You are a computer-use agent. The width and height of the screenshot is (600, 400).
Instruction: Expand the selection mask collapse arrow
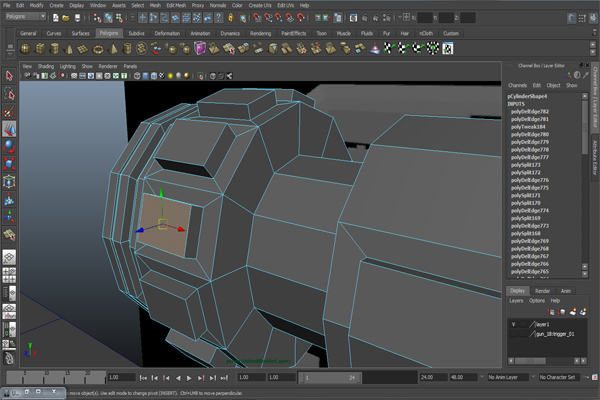pos(132,18)
